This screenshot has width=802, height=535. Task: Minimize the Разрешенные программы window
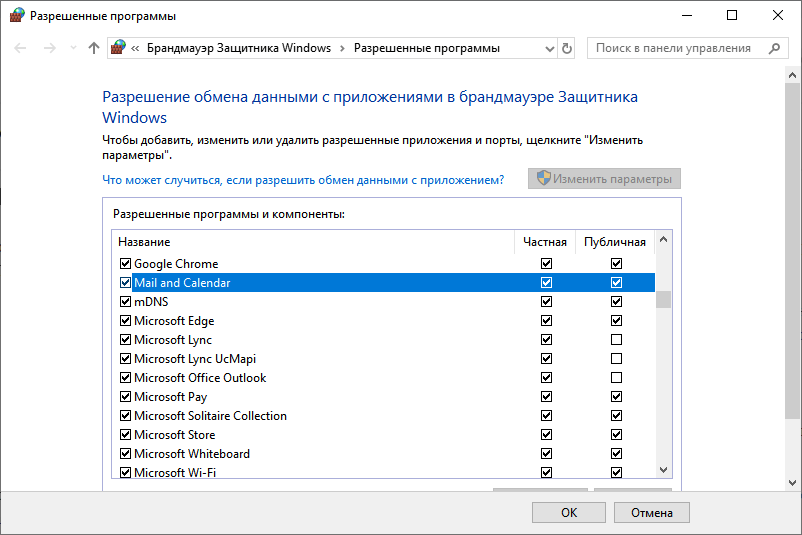[686, 15]
